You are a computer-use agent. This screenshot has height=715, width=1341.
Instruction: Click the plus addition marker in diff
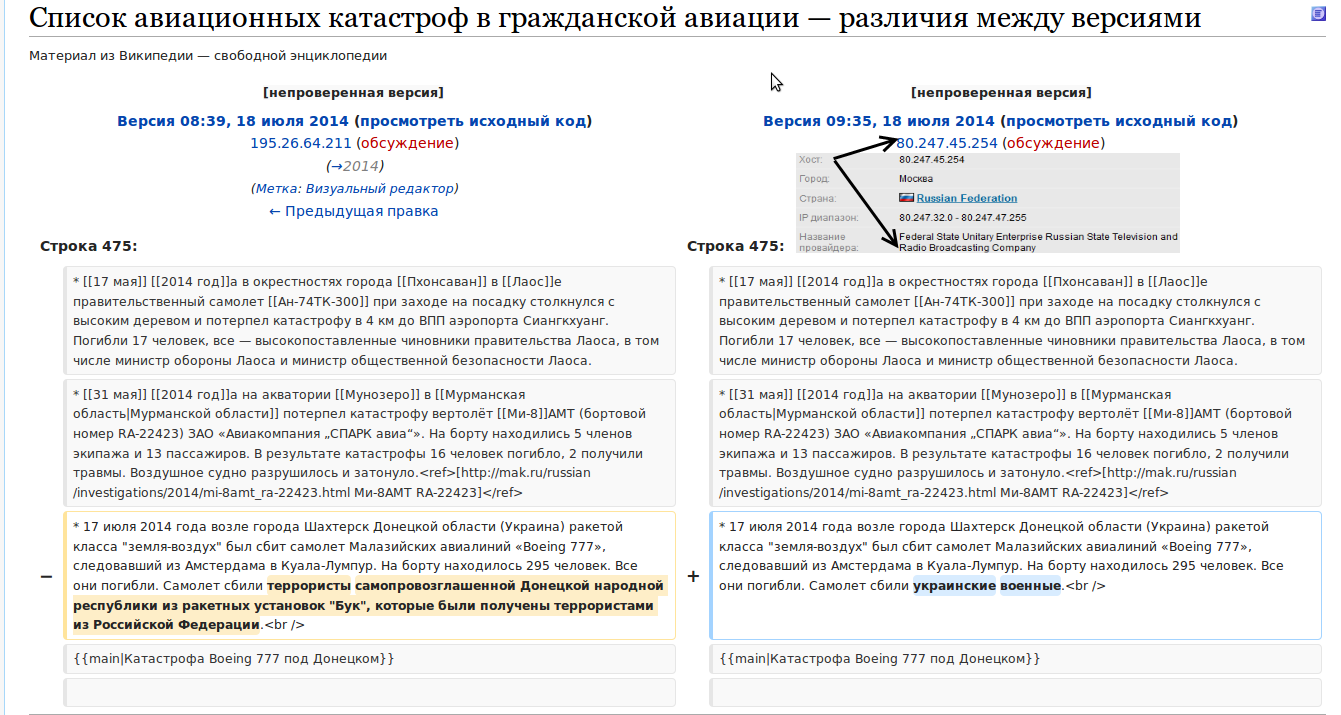pyautogui.click(x=693, y=576)
